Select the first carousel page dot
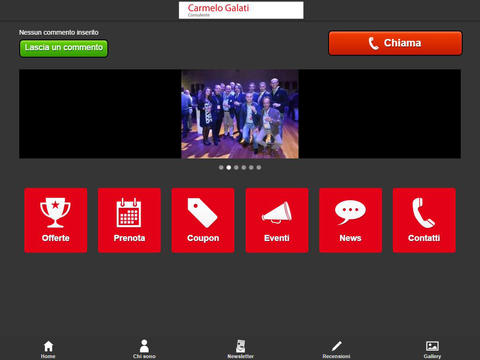This screenshot has height=360, width=480. tap(221, 167)
